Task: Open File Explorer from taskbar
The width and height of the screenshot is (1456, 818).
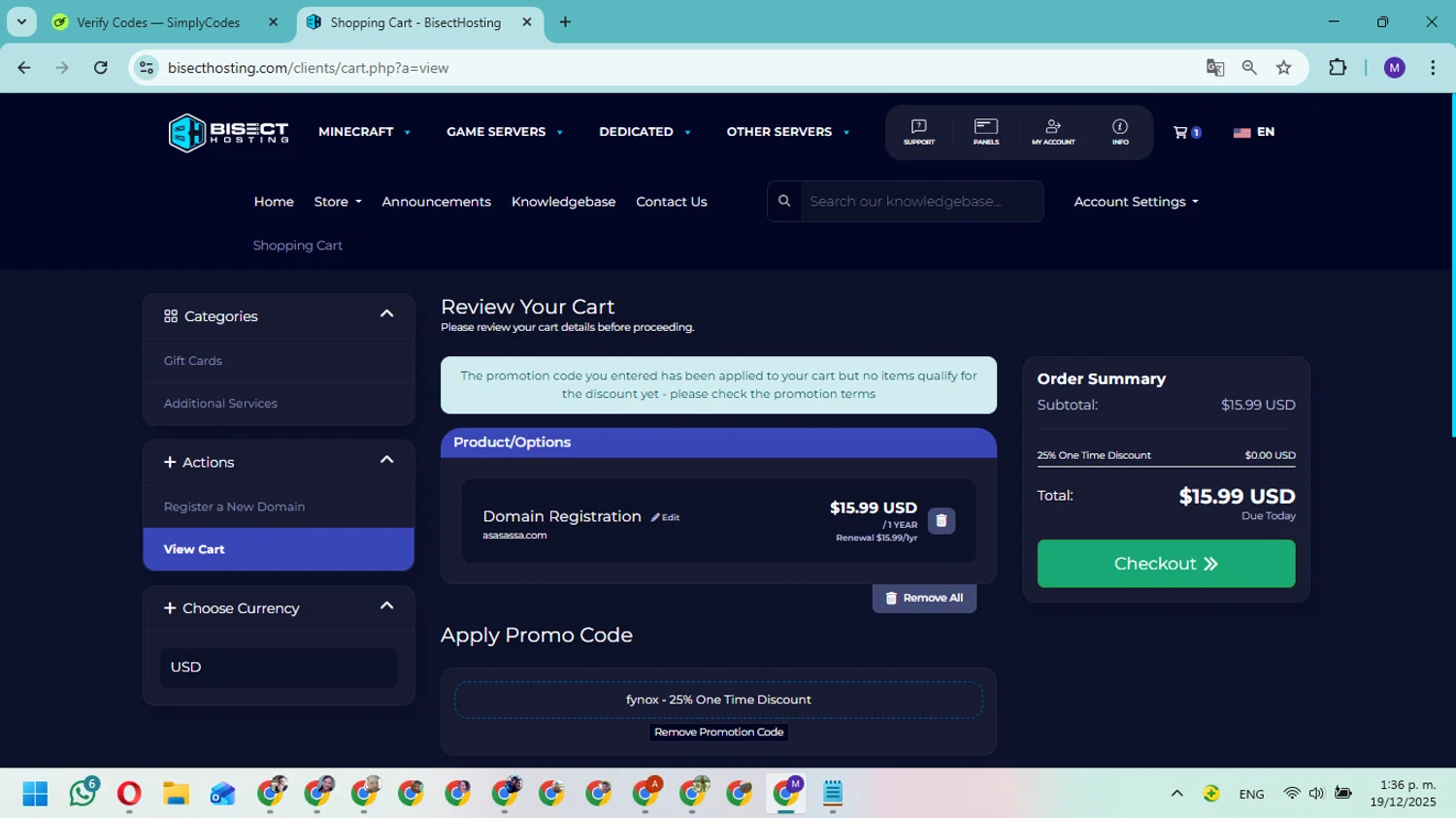Action: point(176,794)
